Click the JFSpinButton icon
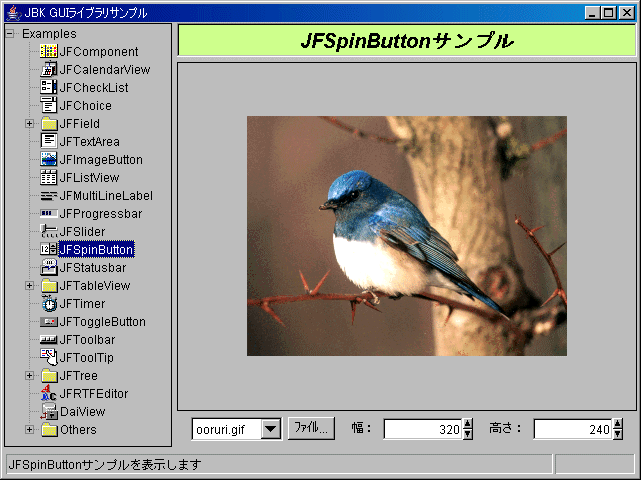Screen dimensions: 641x480 49,249
